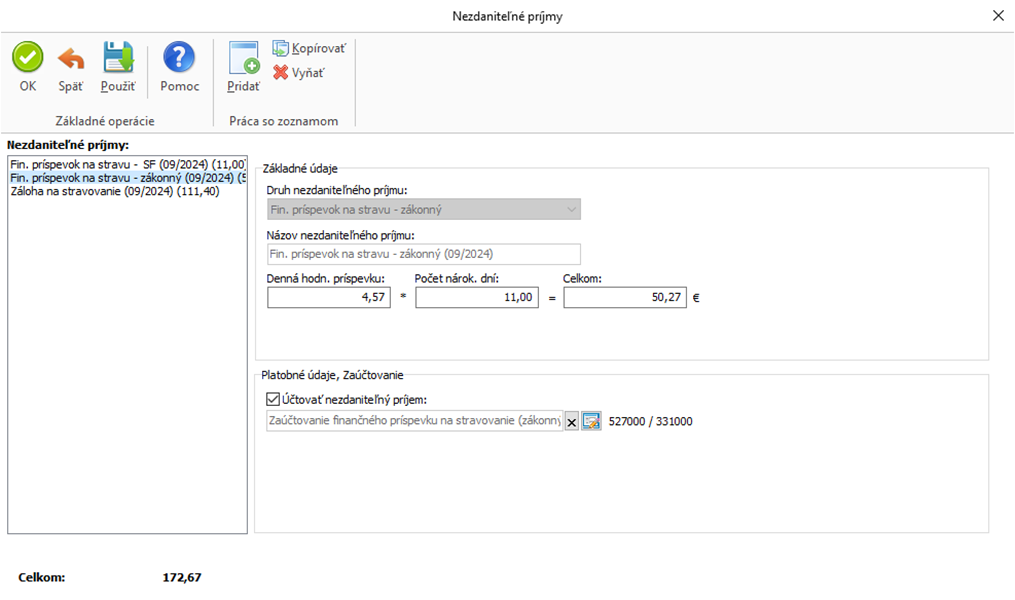Click the Kopírovať copy icon

coord(281,48)
